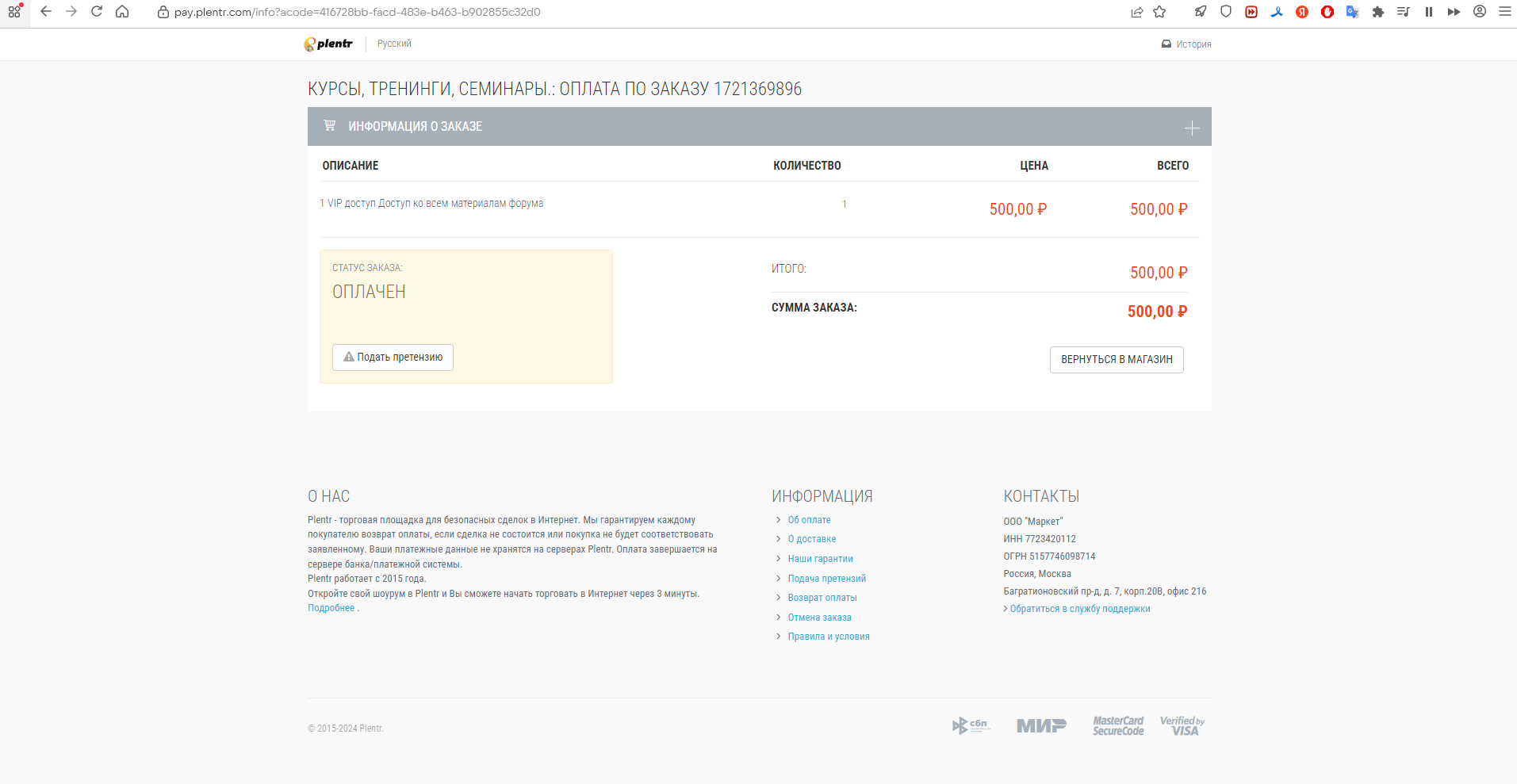Open the browser home page icon

coord(122,12)
